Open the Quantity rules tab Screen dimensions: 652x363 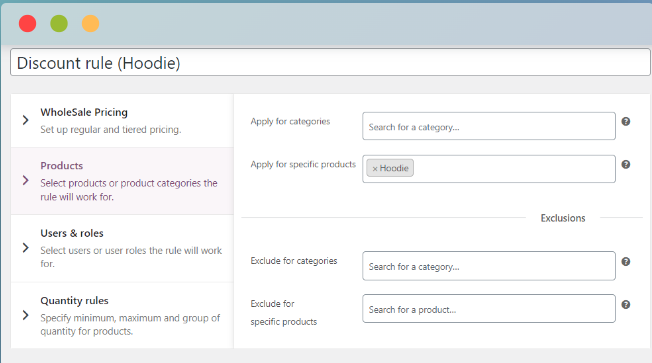pyautogui.click(x=122, y=316)
